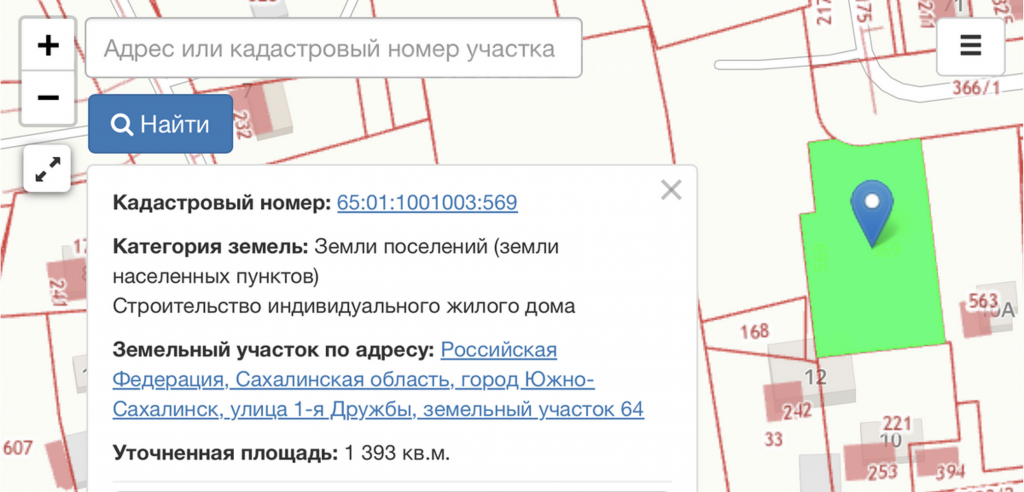Viewport: 1024px width, 492px height.
Task: Click the Категория земель label
Action: tap(210, 247)
